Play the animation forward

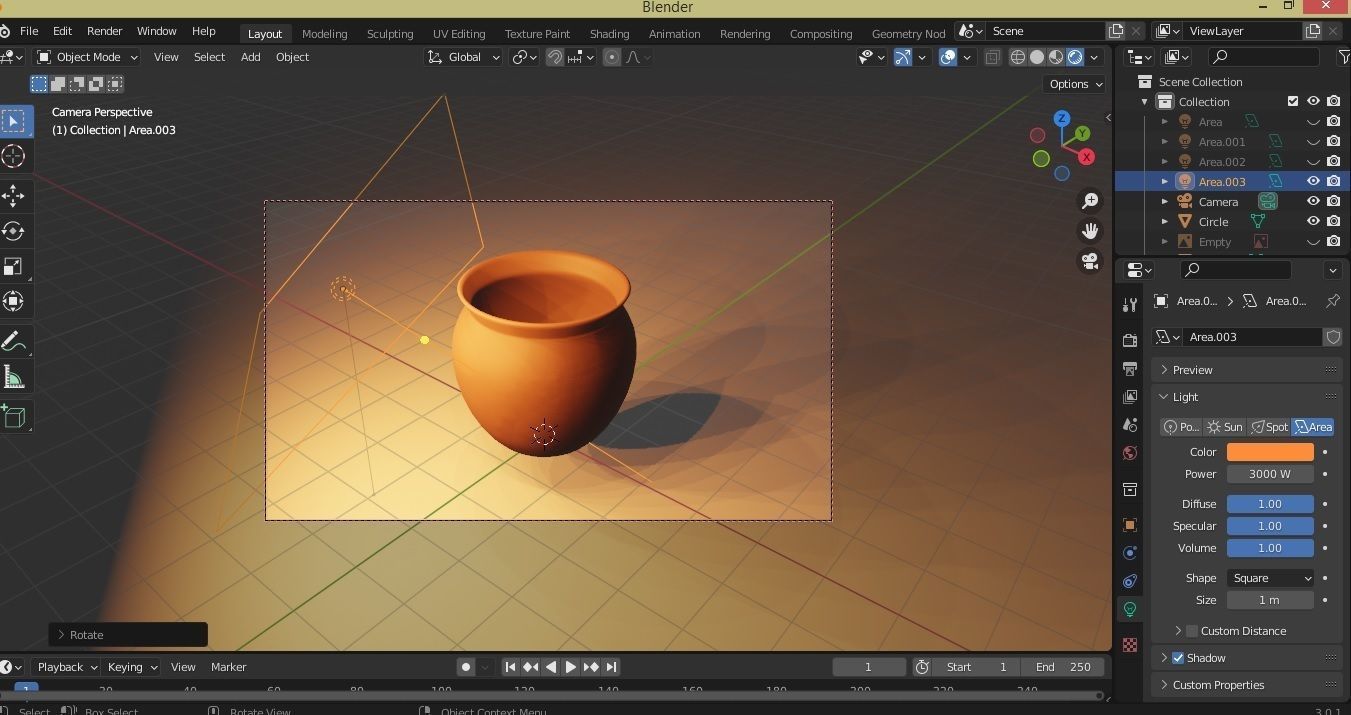[571, 667]
